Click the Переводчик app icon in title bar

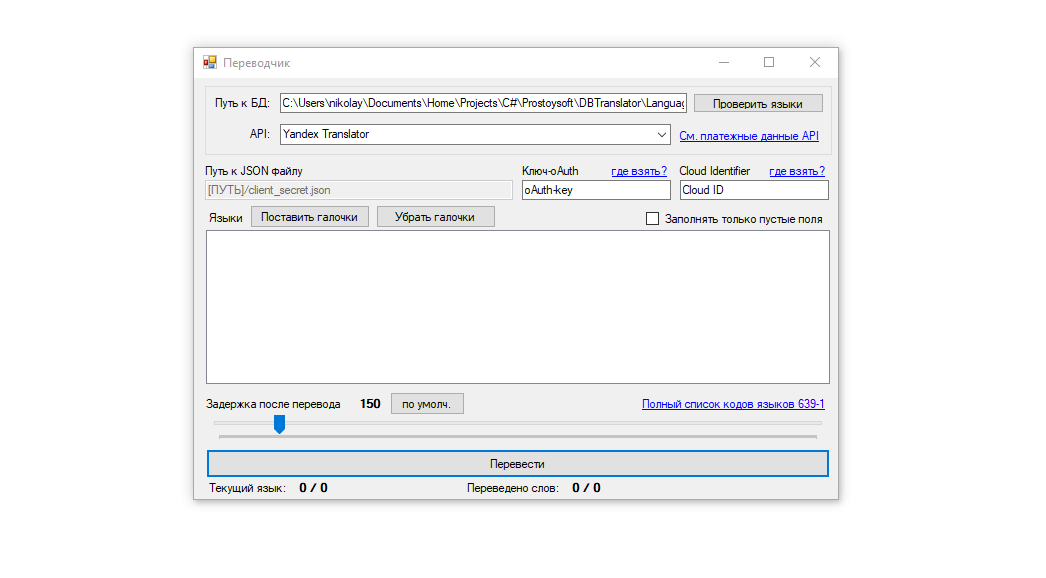click(x=210, y=62)
